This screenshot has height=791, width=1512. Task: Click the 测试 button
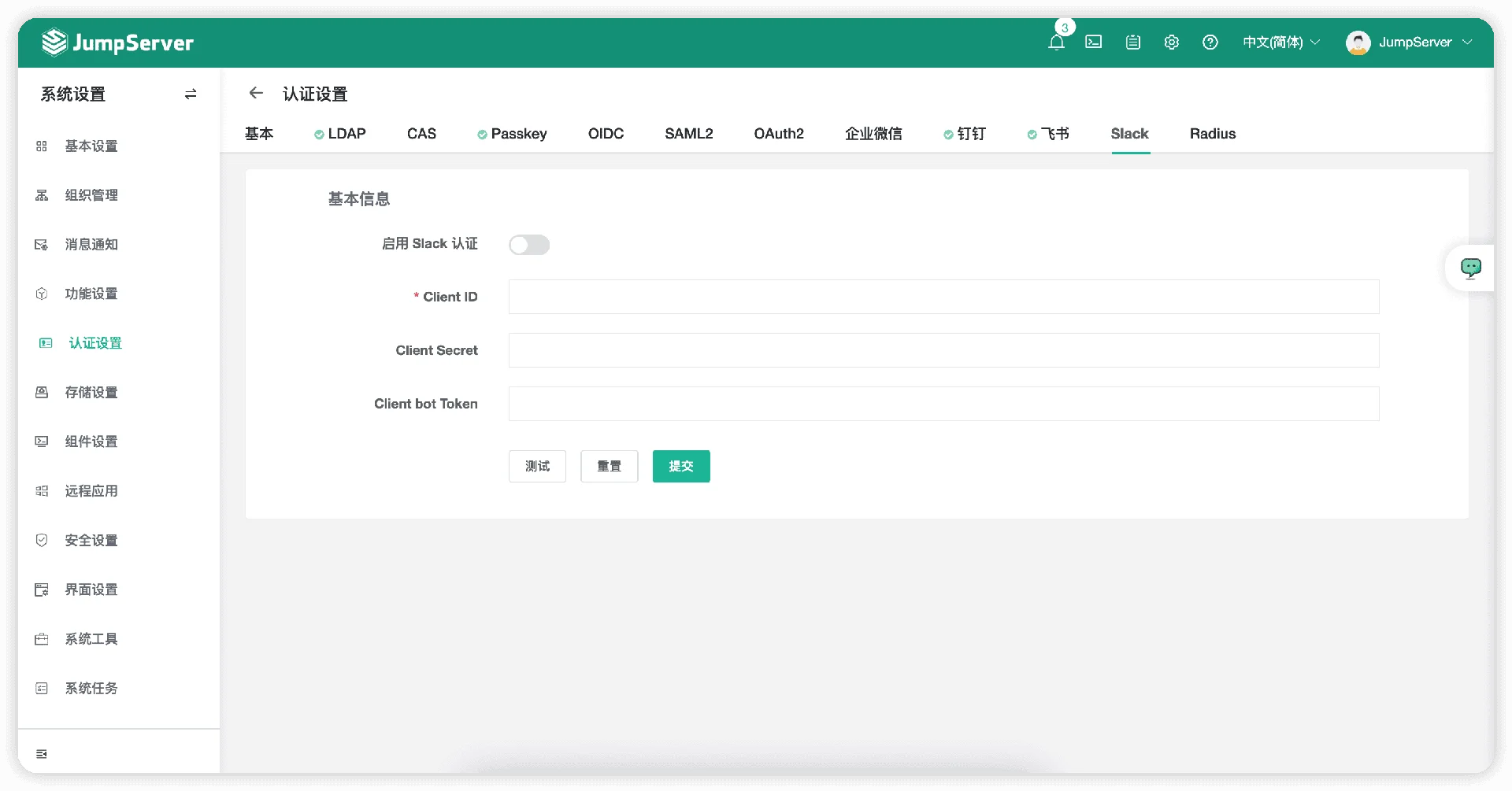click(x=537, y=467)
